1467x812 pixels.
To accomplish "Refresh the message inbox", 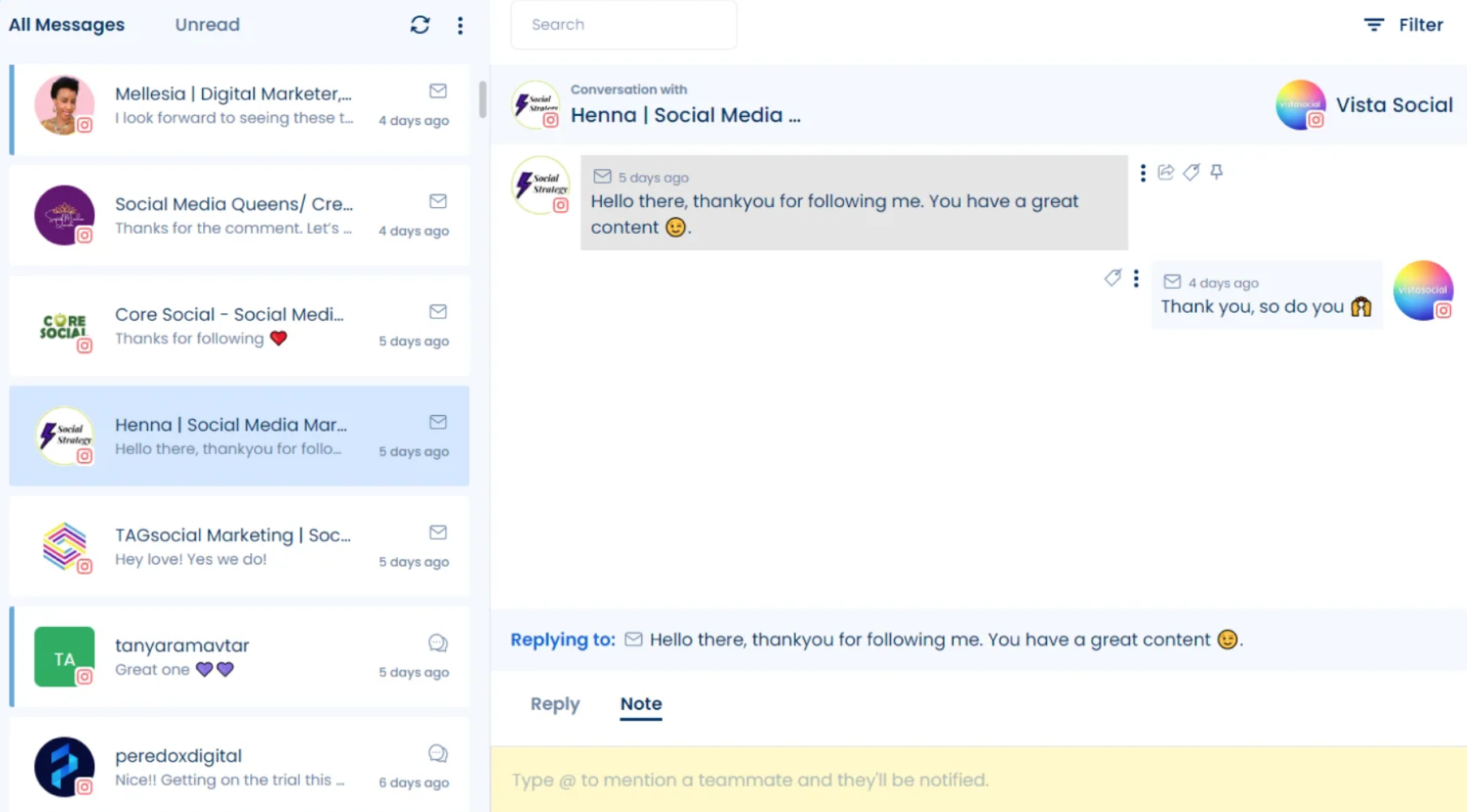I will click(420, 25).
